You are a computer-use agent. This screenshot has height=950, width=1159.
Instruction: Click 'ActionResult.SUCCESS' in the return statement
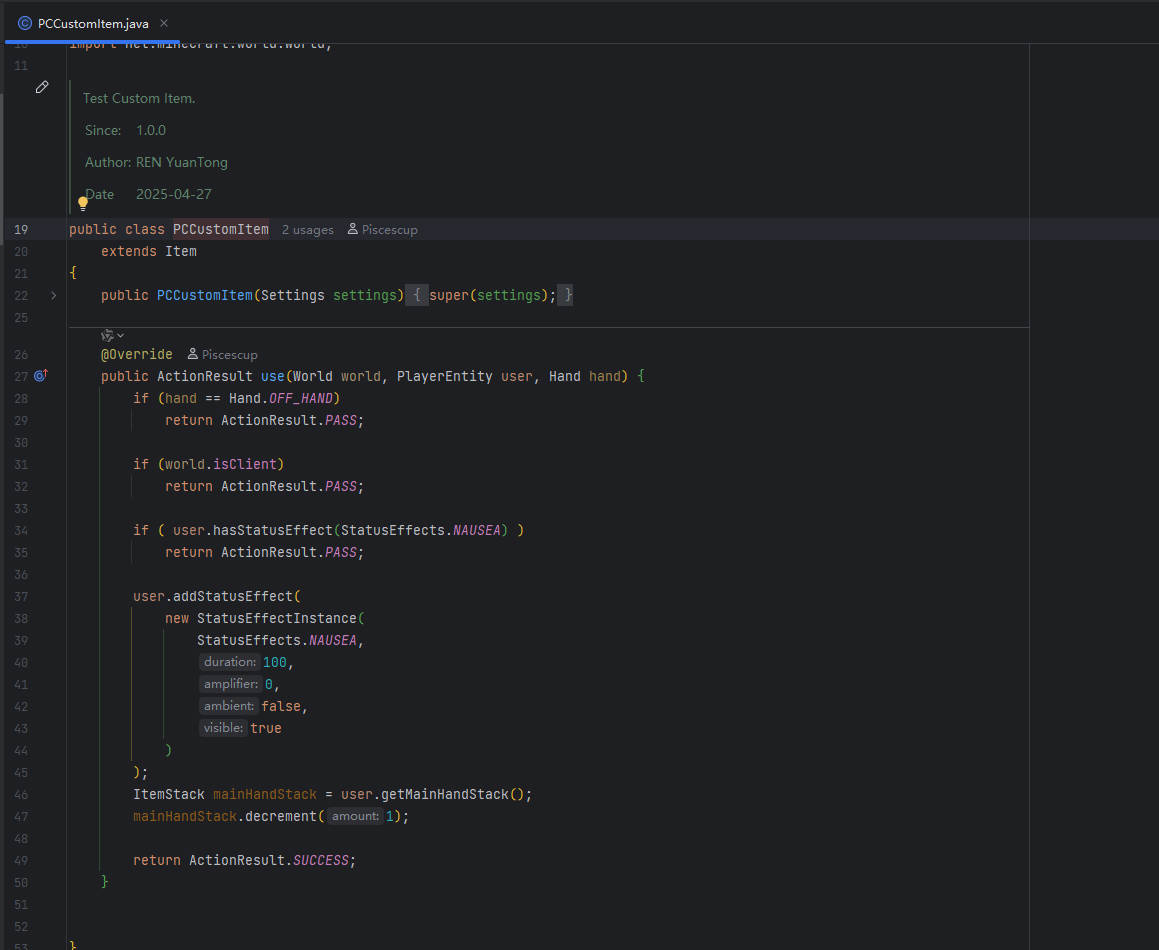click(269, 861)
